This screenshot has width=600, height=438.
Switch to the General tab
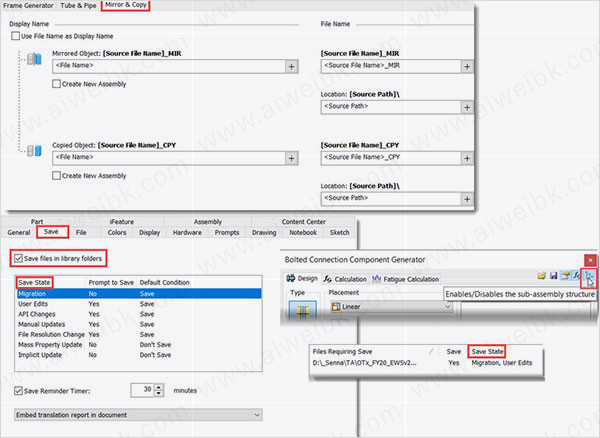19,232
